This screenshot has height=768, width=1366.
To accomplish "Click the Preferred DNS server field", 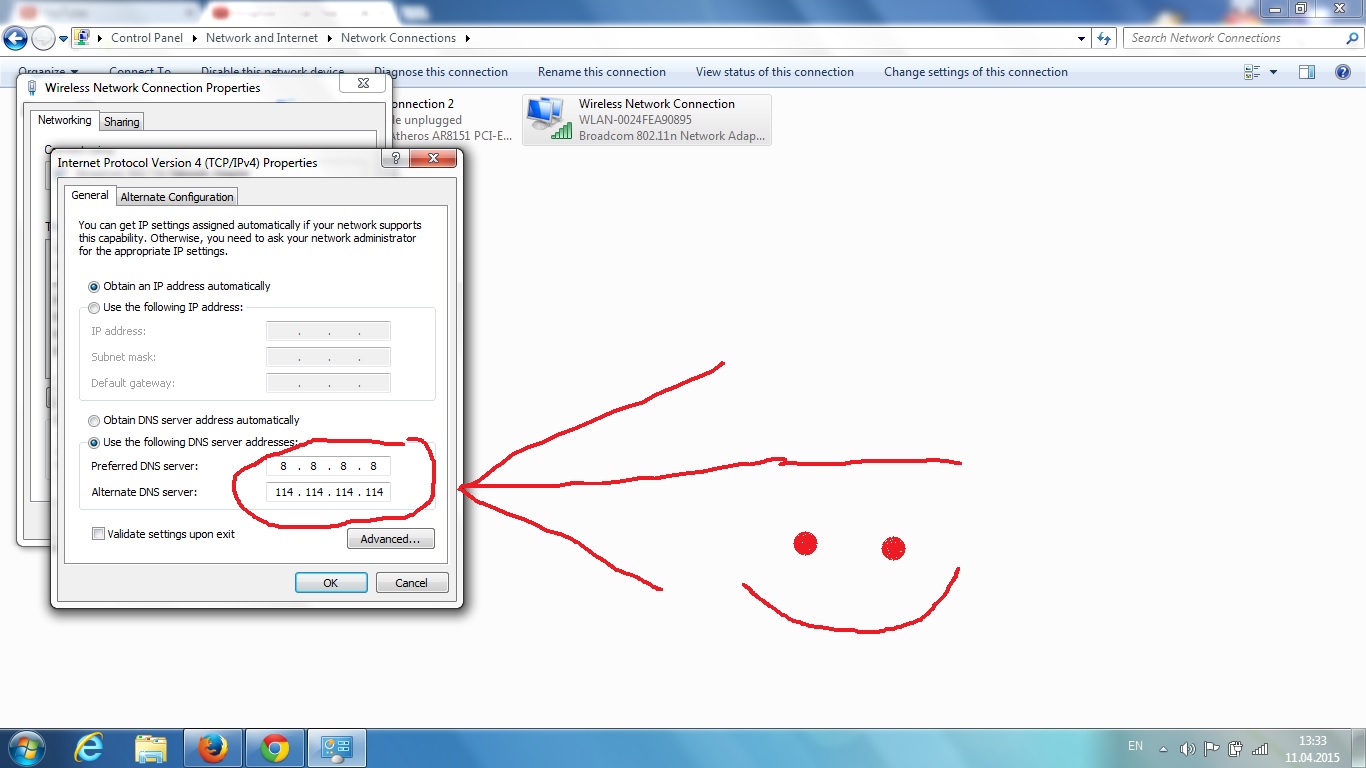I will point(328,466).
